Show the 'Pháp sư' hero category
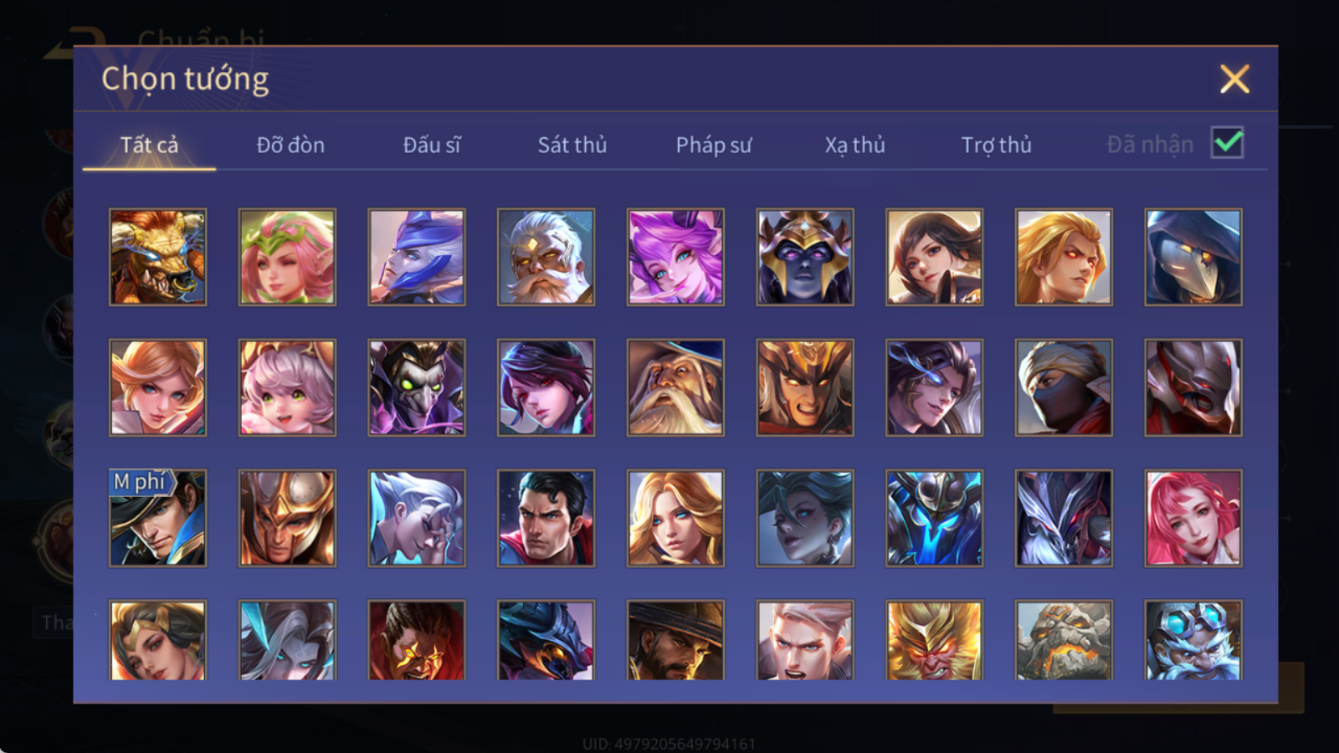 (x=714, y=145)
